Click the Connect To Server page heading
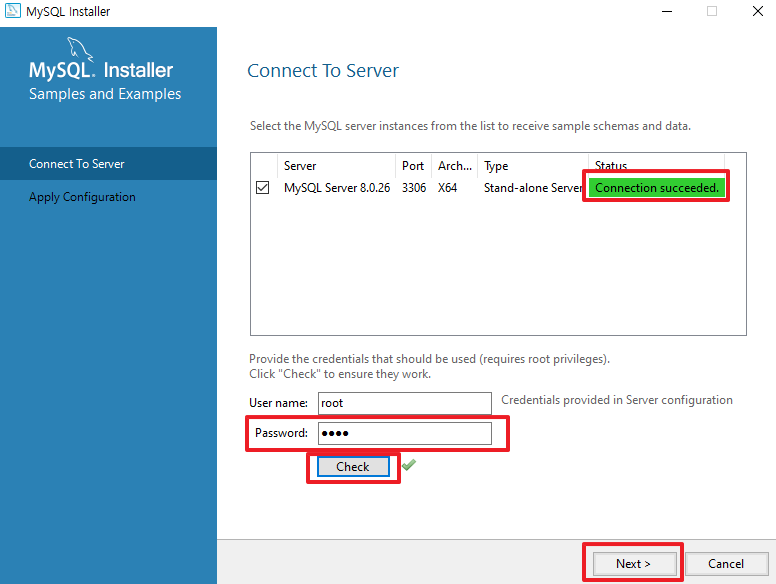This screenshot has width=776, height=584. 323,71
